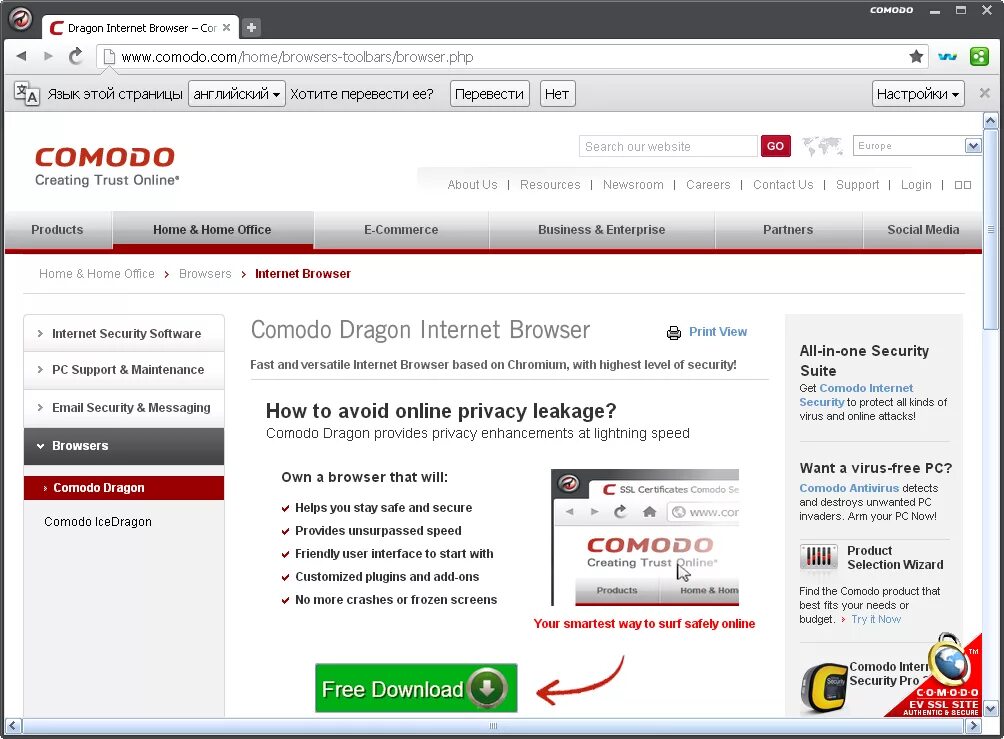The width and height of the screenshot is (1004, 739).
Task: Click the Comodo Antivirus link
Action: tap(849, 488)
